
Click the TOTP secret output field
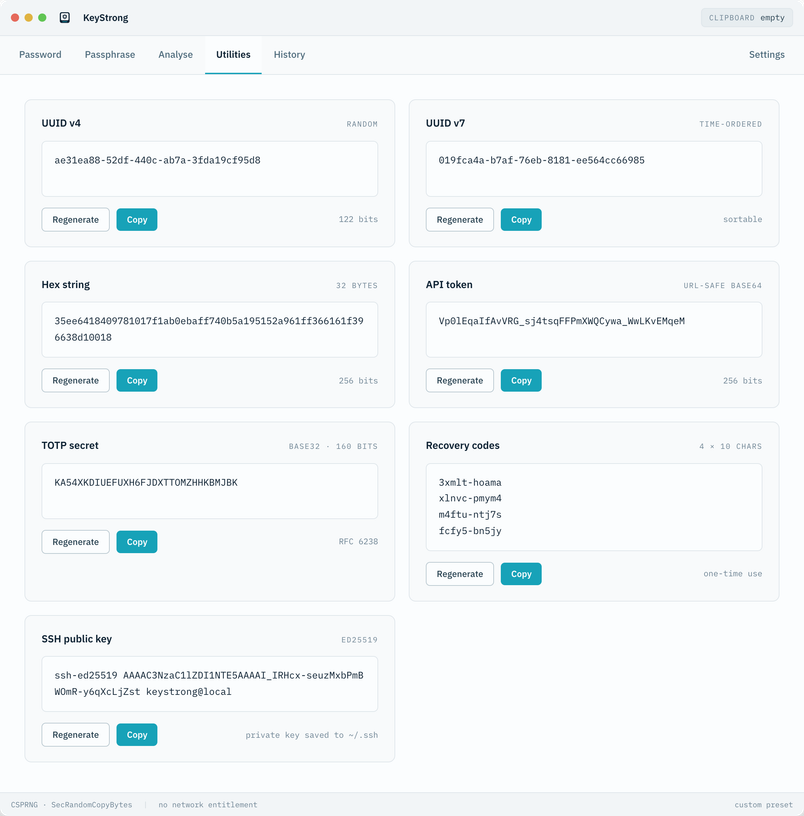[x=210, y=491]
